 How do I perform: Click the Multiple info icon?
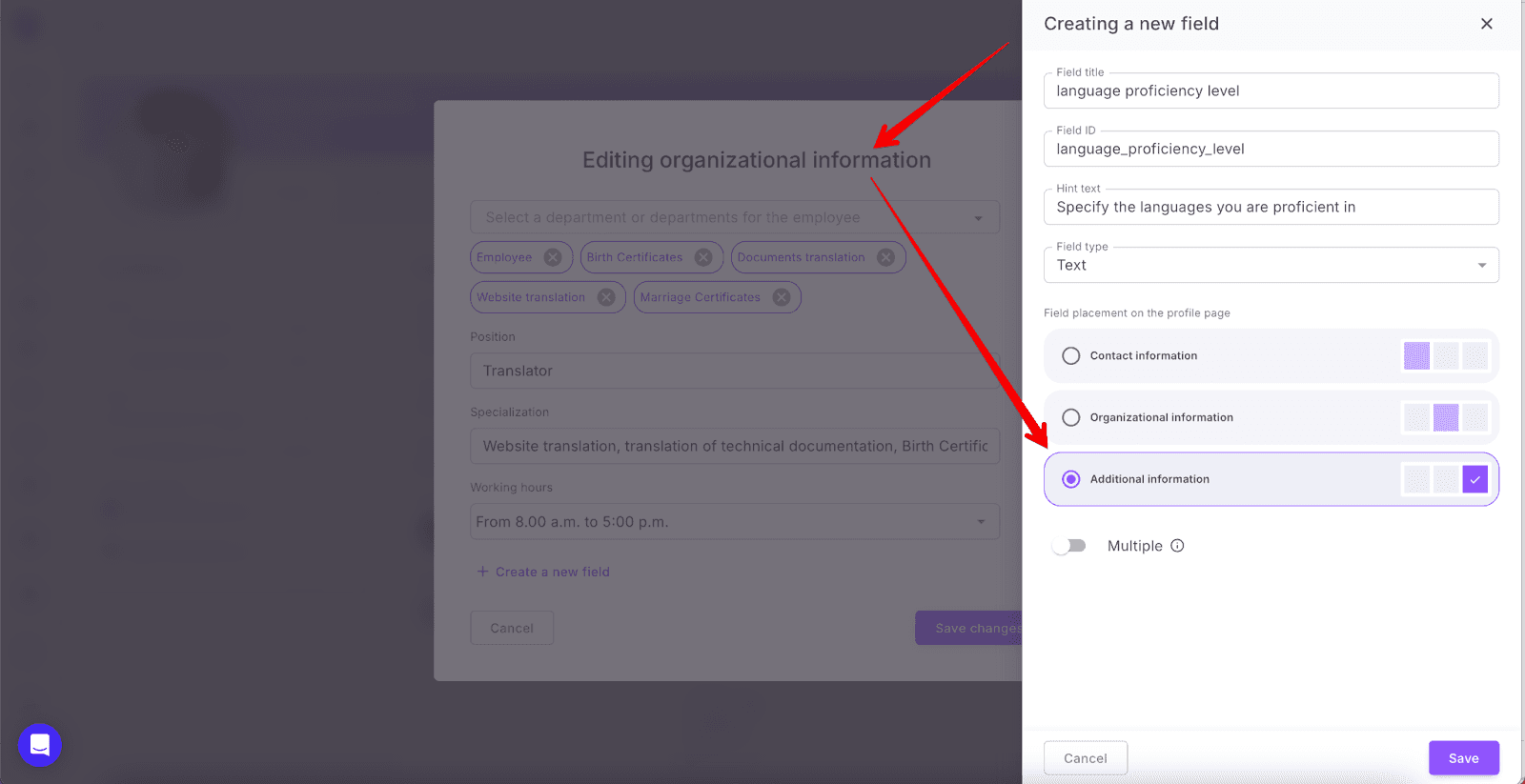pyautogui.click(x=1177, y=546)
